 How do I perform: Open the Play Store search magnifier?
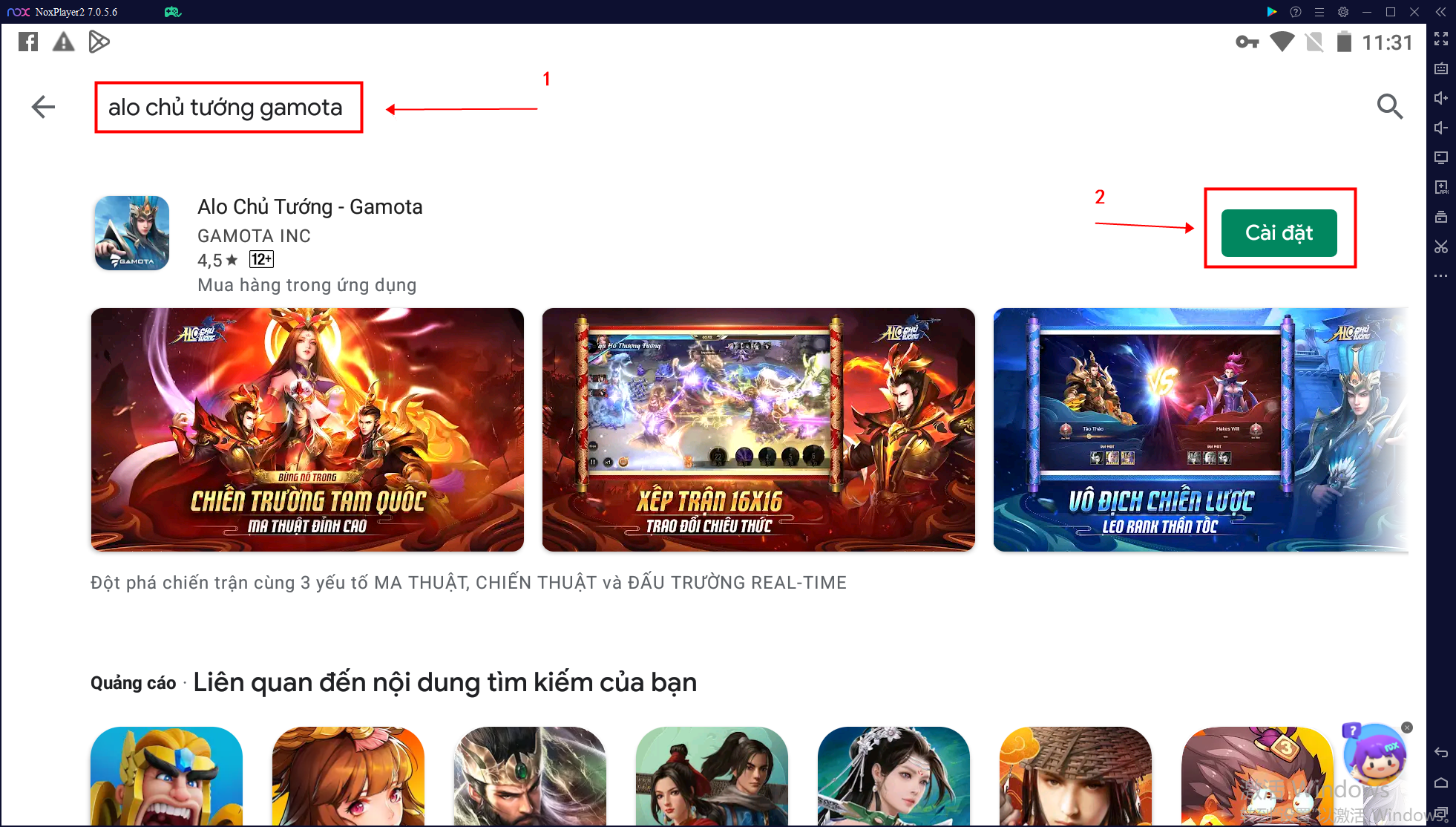(x=1391, y=107)
